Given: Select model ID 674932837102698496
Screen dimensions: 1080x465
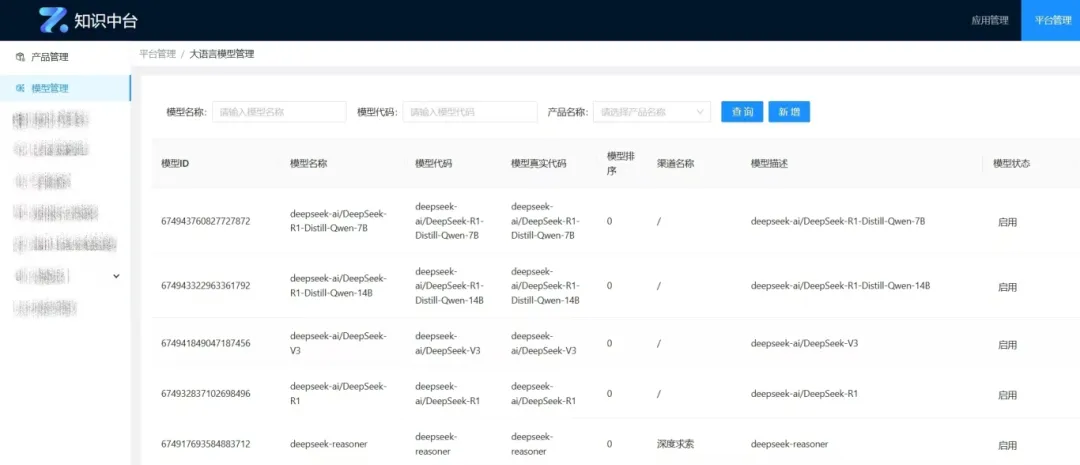Looking at the screenshot, I should pos(205,394).
